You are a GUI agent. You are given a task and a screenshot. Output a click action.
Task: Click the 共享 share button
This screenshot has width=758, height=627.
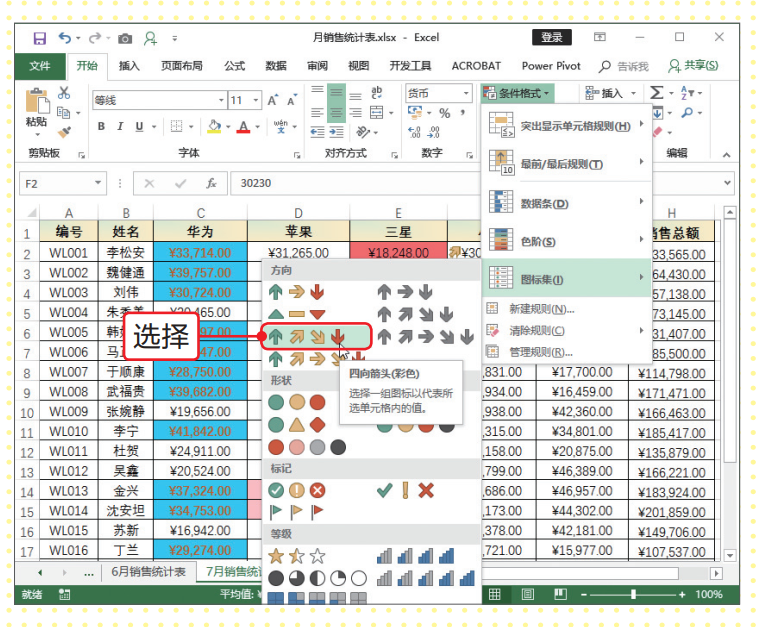[694, 66]
